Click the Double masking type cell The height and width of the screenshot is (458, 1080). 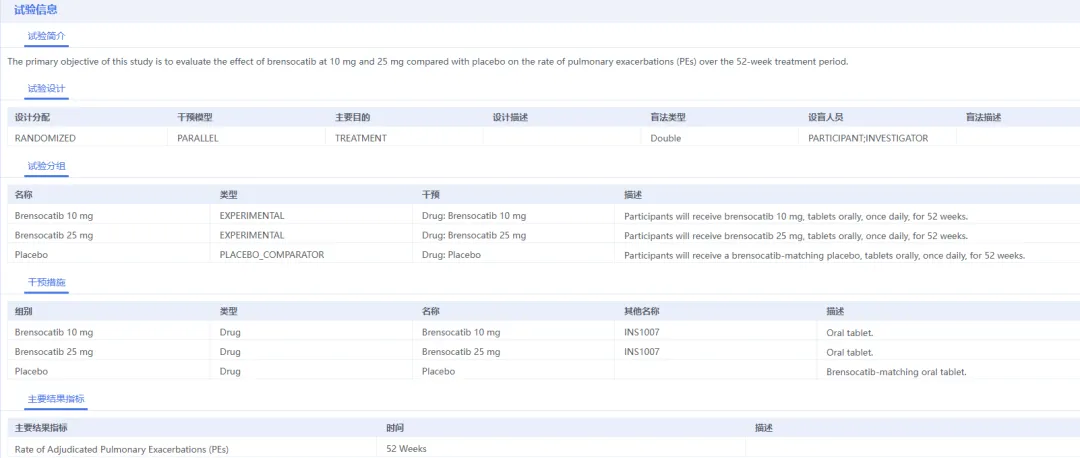(665, 138)
